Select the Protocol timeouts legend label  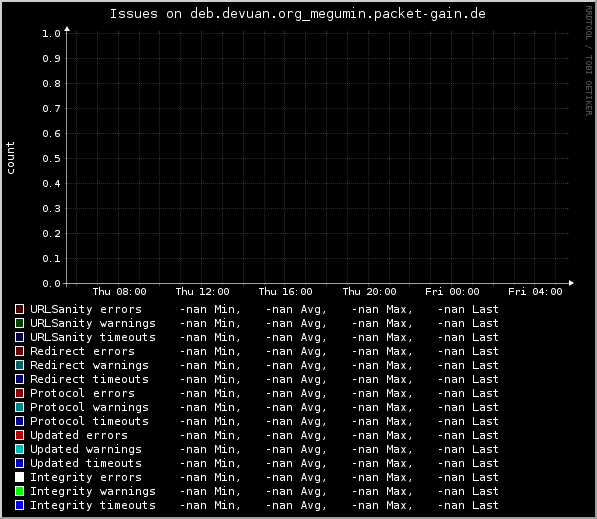(89, 421)
